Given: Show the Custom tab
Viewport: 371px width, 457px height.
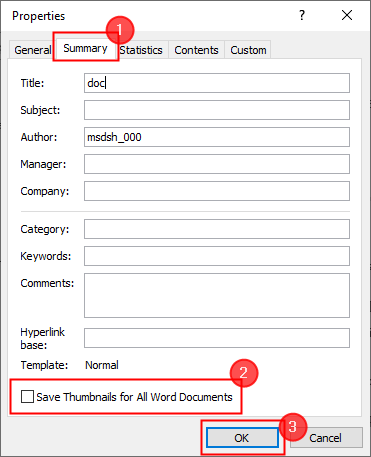Looking at the screenshot, I should (248, 50).
